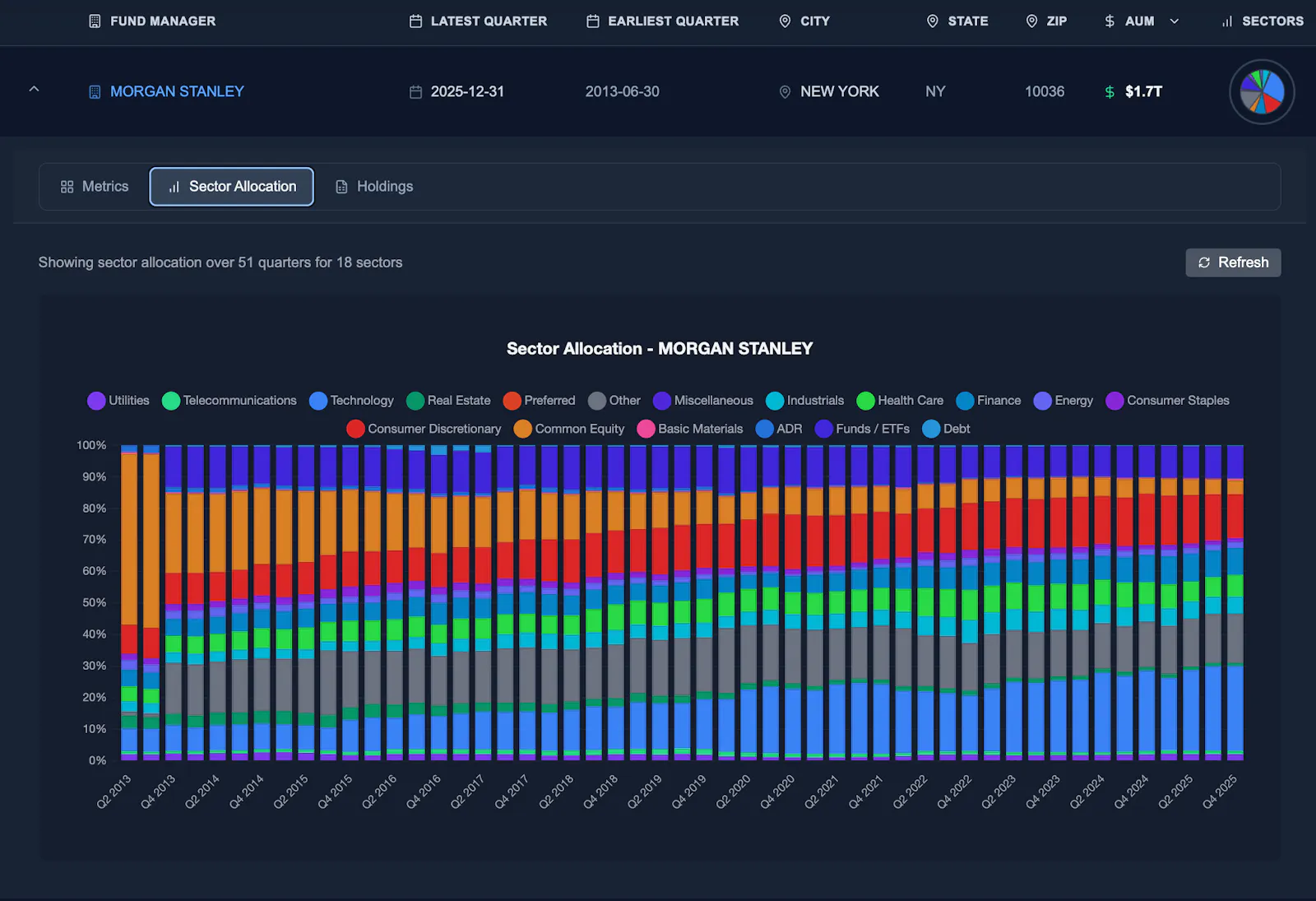Click the location pin icon beside CITY
Viewport: 1316px width, 901px height.
(x=785, y=21)
